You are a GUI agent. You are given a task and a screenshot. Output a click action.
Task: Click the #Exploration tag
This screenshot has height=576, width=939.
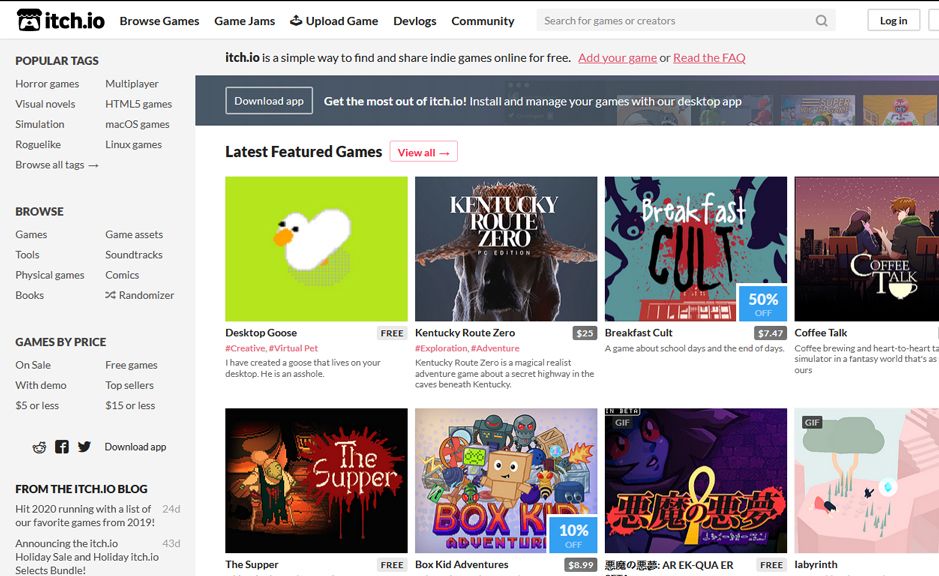point(441,348)
